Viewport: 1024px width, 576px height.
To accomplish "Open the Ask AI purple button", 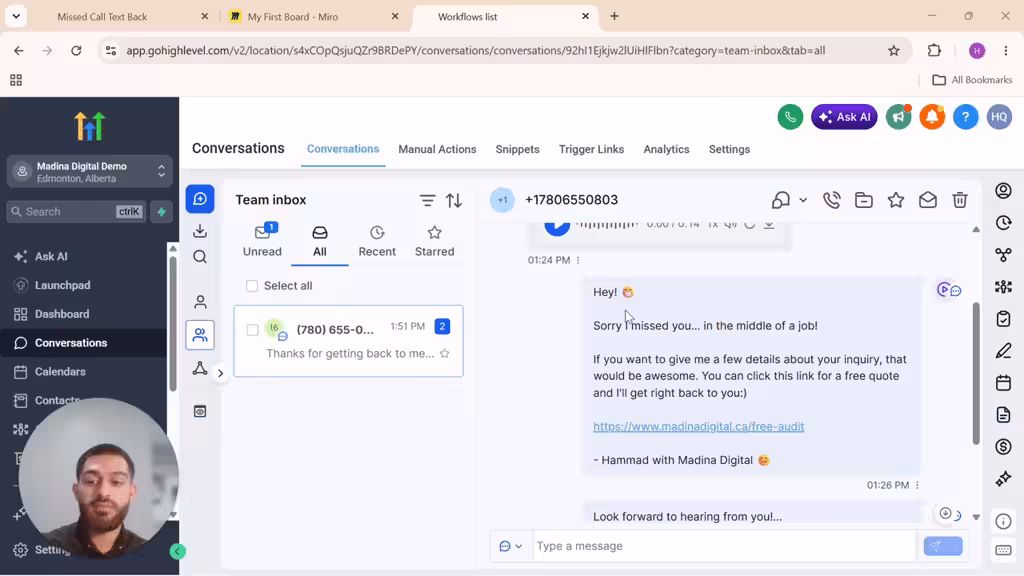I will click(x=844, y=117).
